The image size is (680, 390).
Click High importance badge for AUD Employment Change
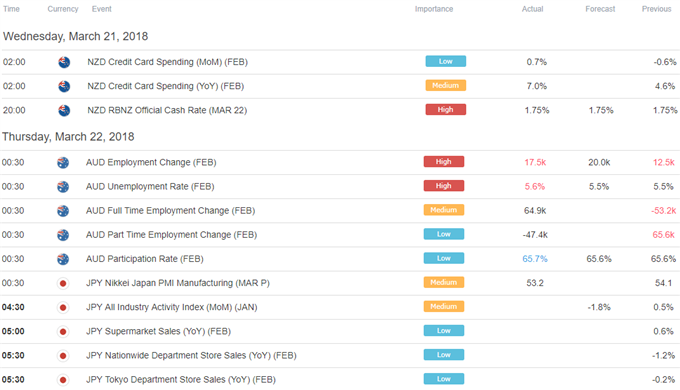tap(444, 161)
